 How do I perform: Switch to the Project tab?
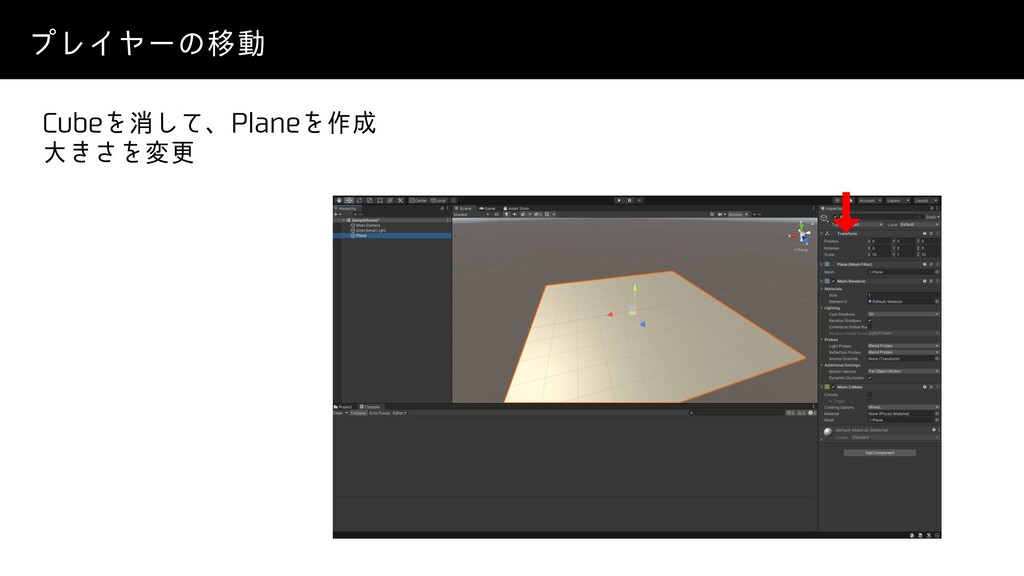(x=344, y=407)
